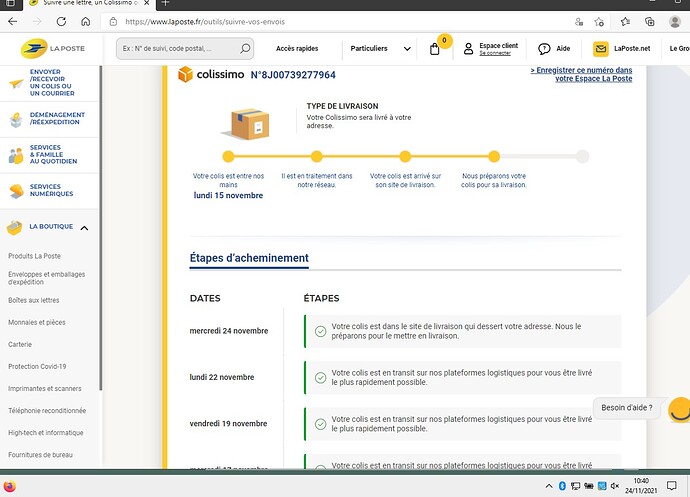Click the paper plane Envoyer/Recevoir icon
The height and width of the screenshot is (497, 690).
[x=16, y=83]
